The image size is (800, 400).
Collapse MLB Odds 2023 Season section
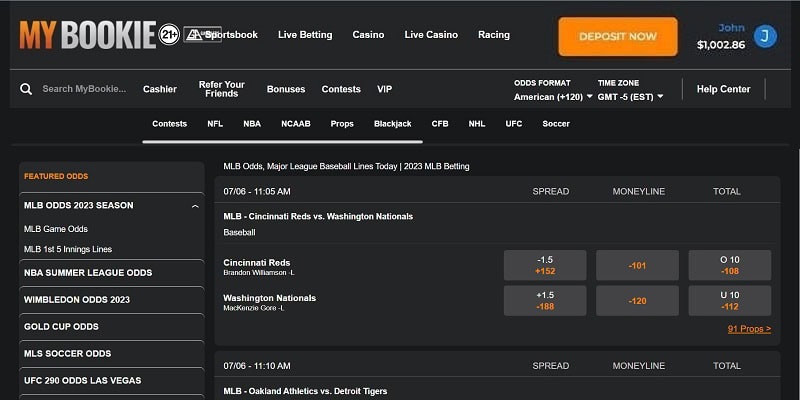coord(195,206)
